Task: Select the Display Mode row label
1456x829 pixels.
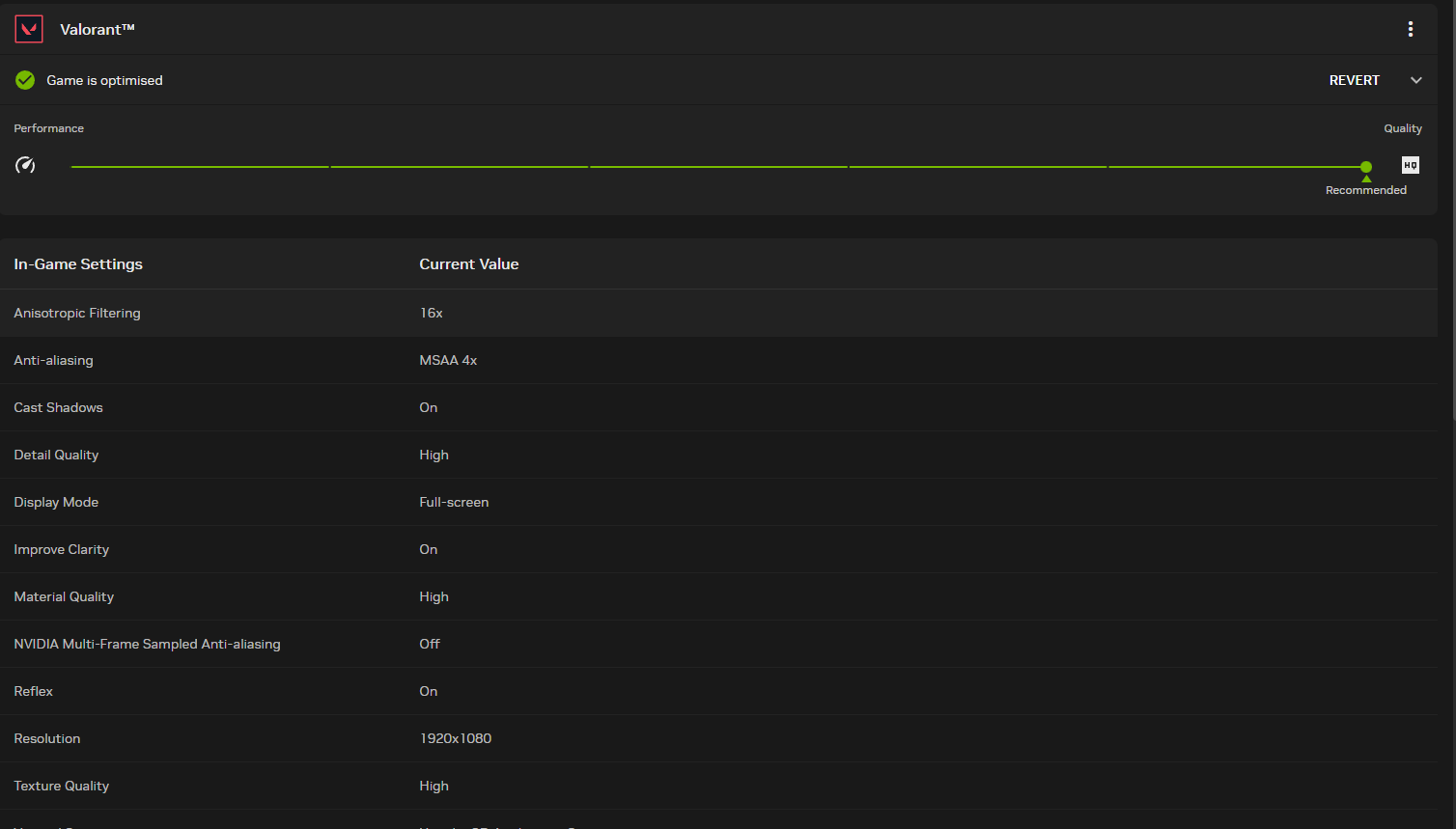Action: tap(56, 502)
